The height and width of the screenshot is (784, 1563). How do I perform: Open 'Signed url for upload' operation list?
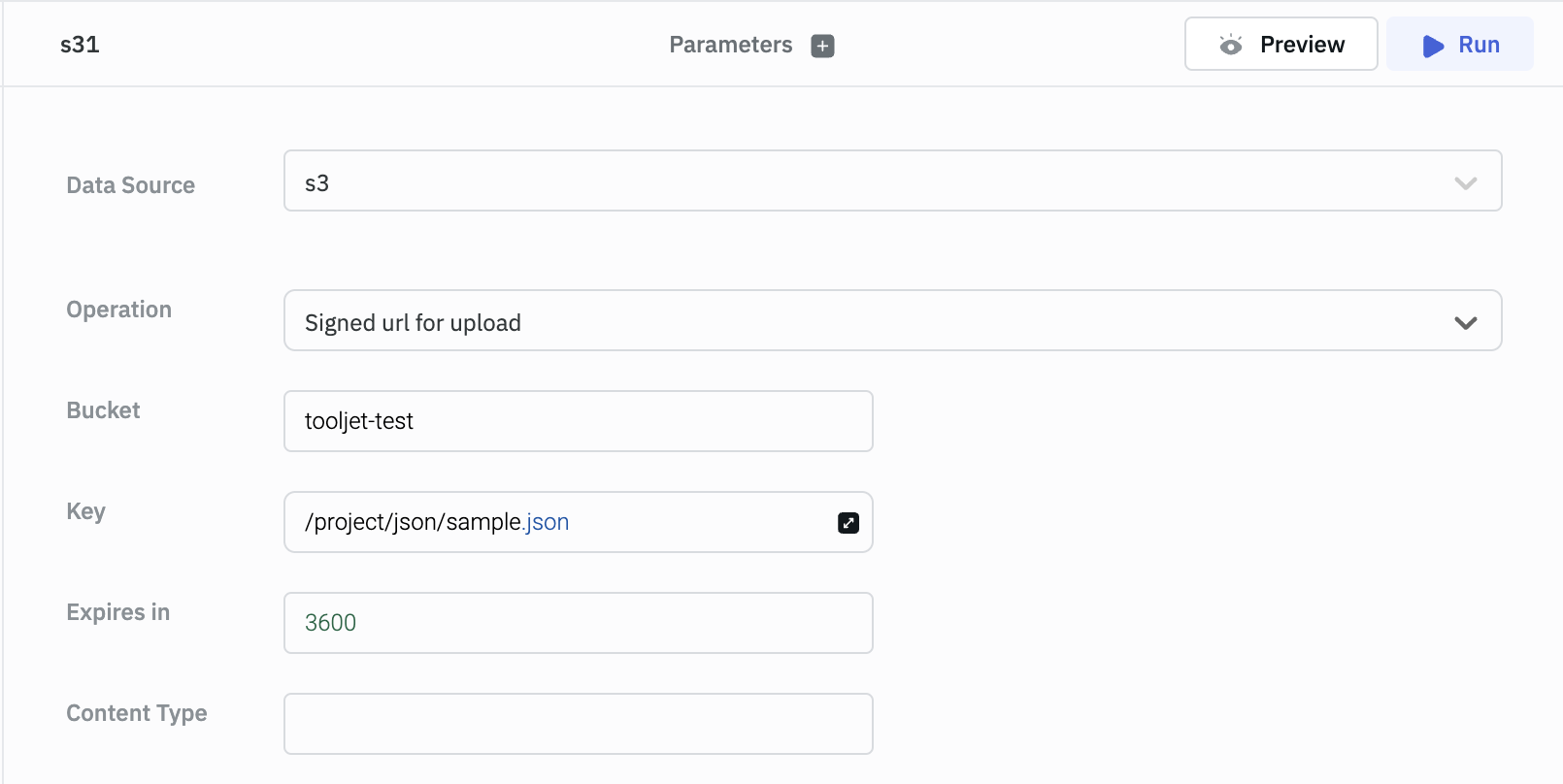pos(874,321)
